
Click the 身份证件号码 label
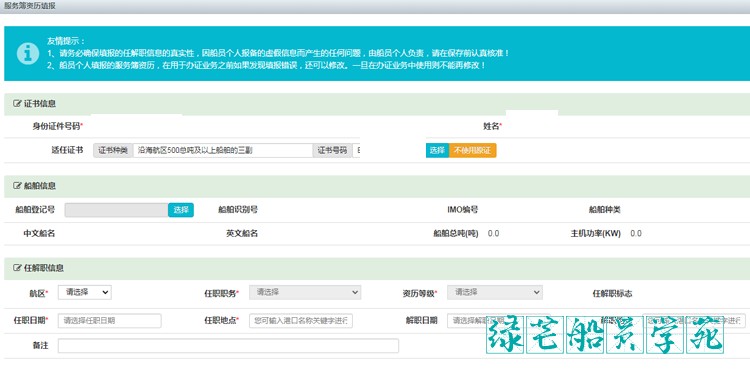point(57,126)
